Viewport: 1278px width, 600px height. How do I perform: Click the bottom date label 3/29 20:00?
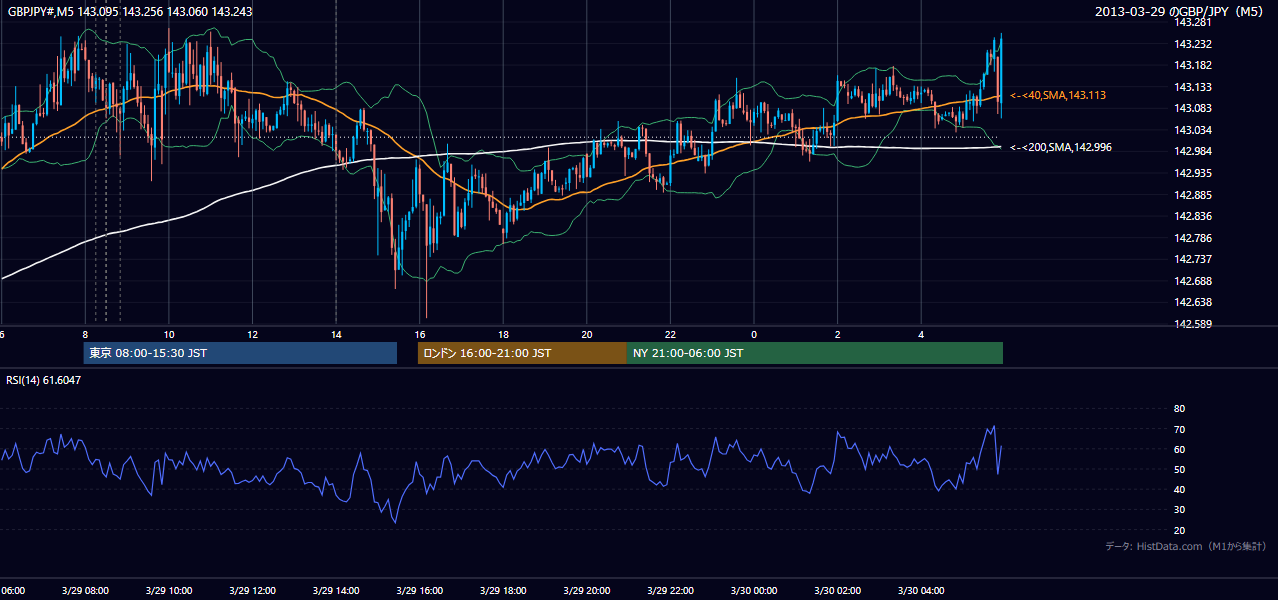(586, 591)
